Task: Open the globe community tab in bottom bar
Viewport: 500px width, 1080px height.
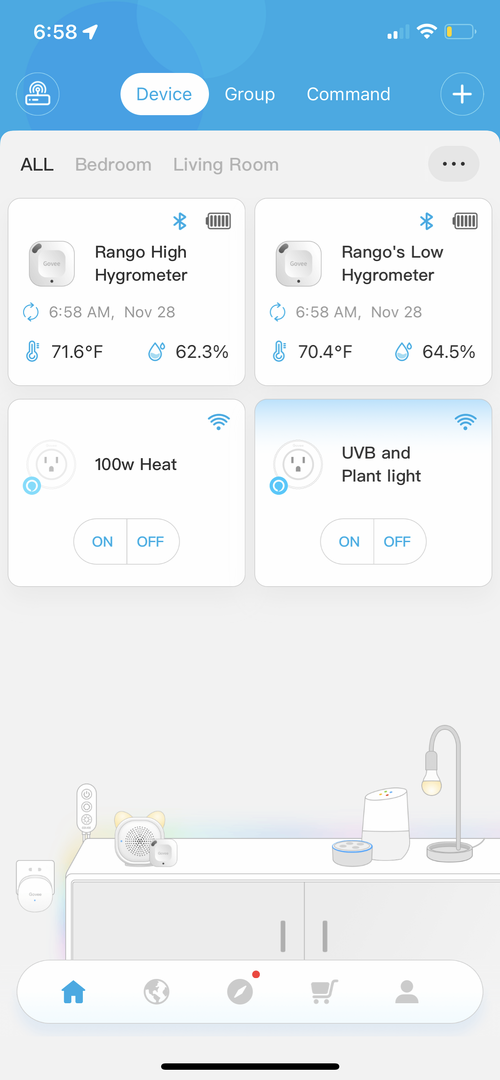Action: tap(156, 992)
